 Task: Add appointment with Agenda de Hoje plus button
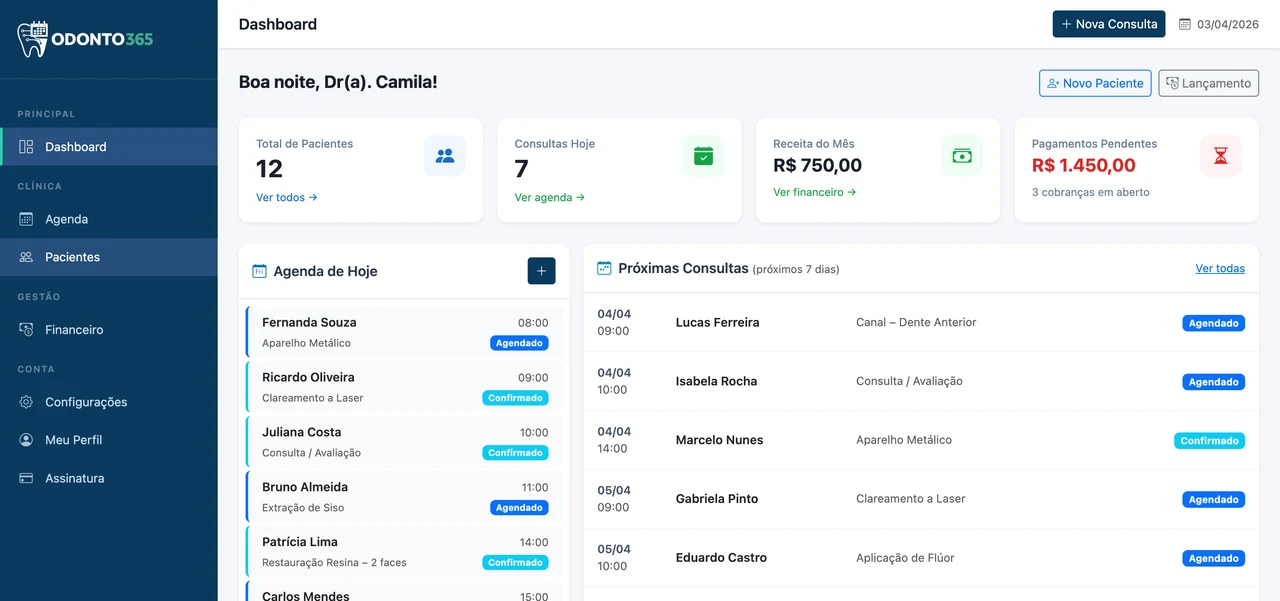(541, 271)
